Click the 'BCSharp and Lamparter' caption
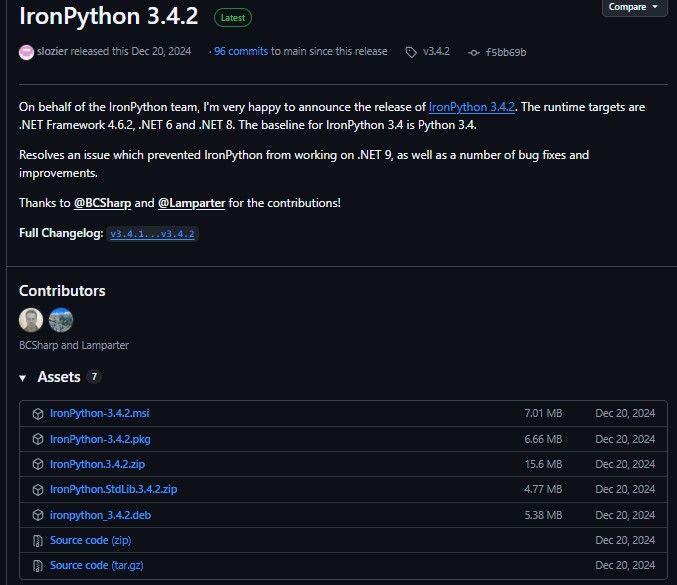Viewport: 677px width, 585px height. [x=74, y=345]
